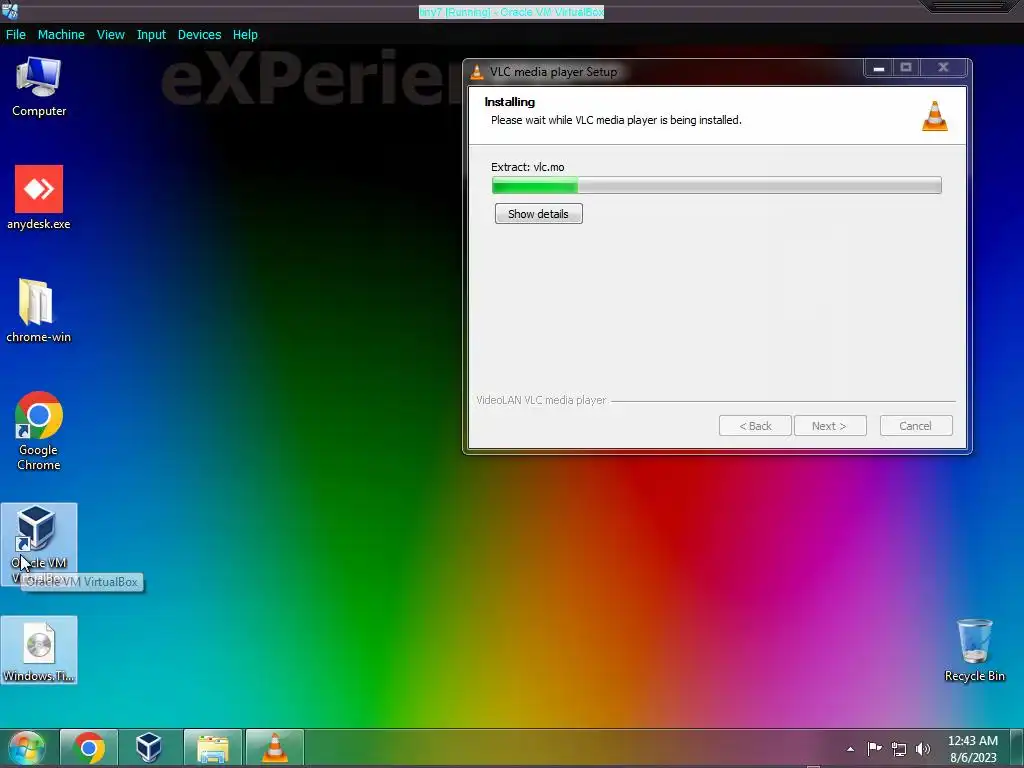Select the anydesk.exe desktop icon
Viewport: 1024px width, 768px height.
pos(39,198)
